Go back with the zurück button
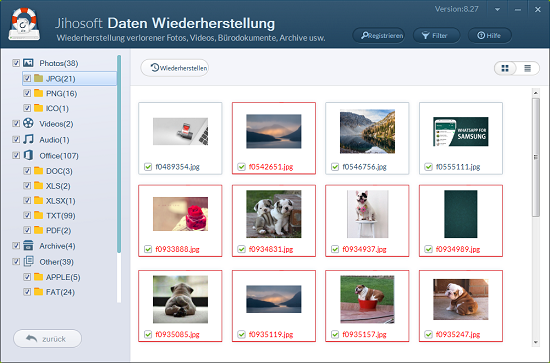This screenshot has height=363, width=550. pos(47,339)
